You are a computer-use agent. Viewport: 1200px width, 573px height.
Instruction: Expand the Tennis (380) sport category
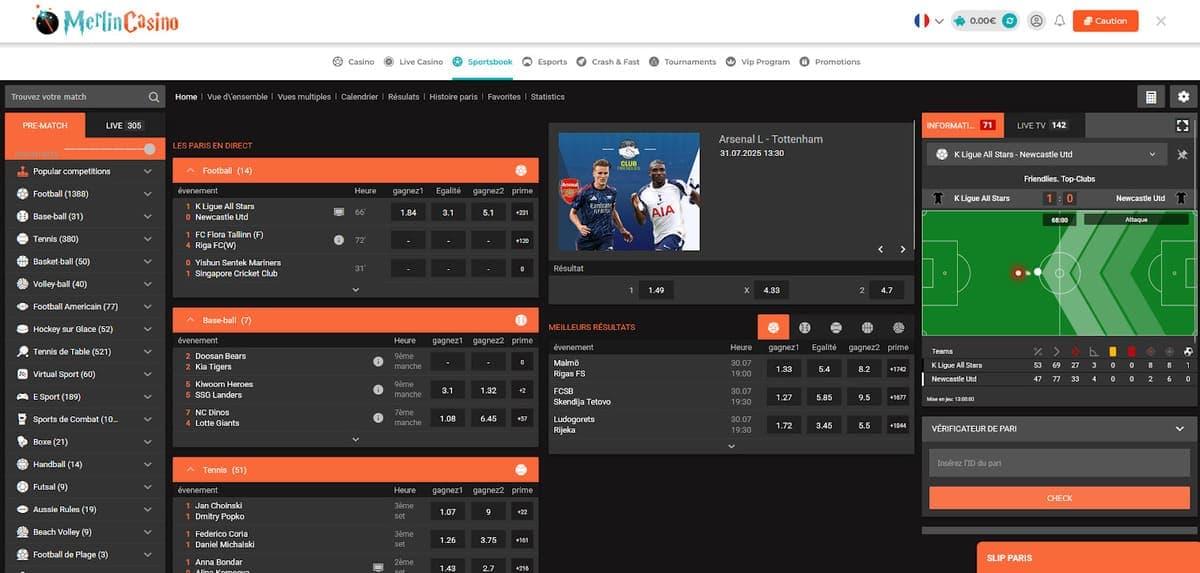148,239
